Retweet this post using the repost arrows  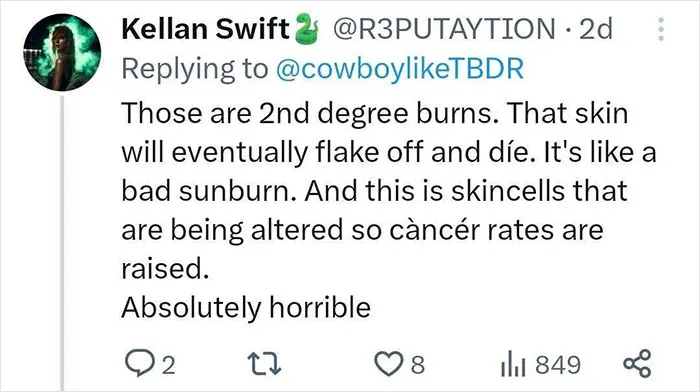click(264, 363)
